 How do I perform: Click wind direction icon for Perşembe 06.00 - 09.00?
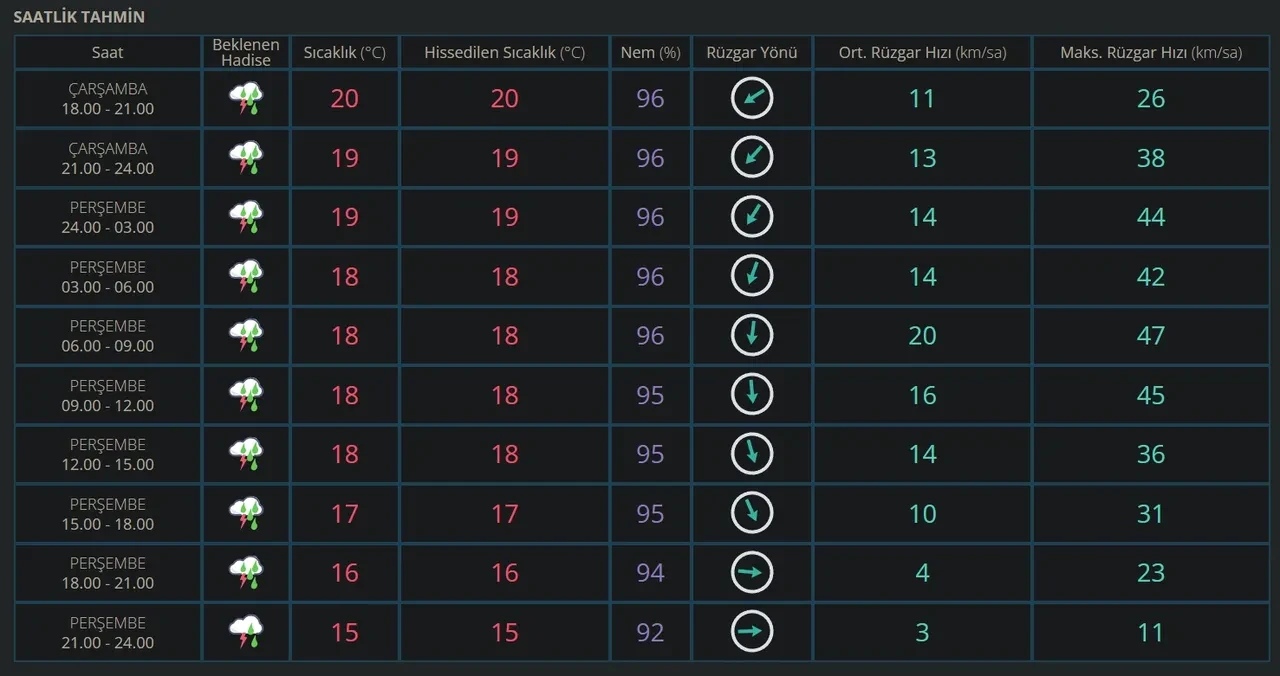pos(752,335)
